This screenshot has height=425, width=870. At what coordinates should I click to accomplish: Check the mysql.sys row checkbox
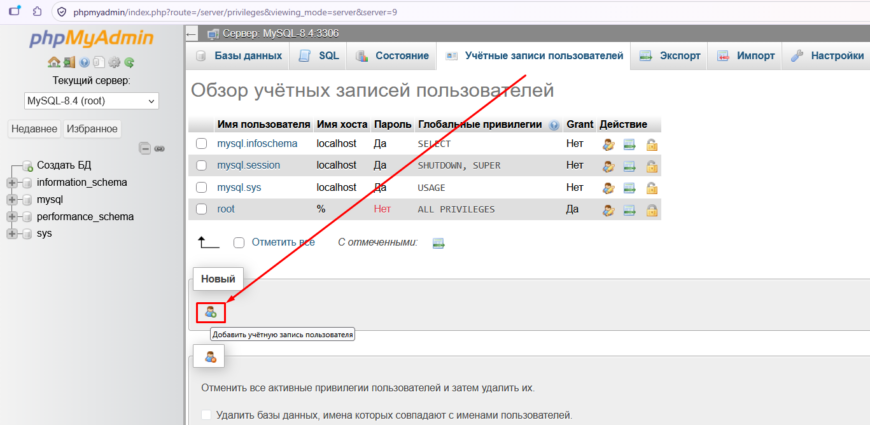coord(201,188)
